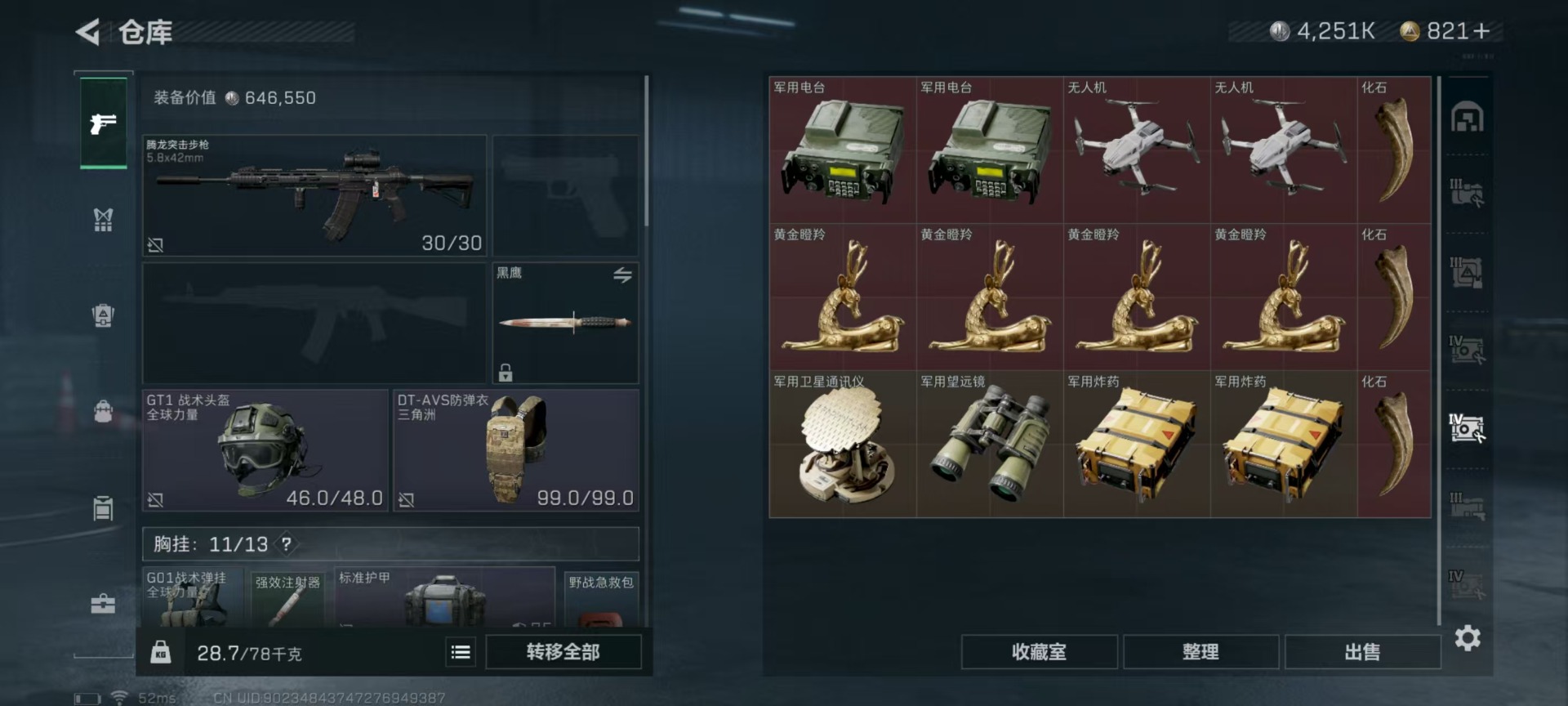Image resolution: width=1568 pixels, height=706 pixels.
Task: Toggle lock icon on 黑鹰 knife slot
Action: (x=506, y=373)
